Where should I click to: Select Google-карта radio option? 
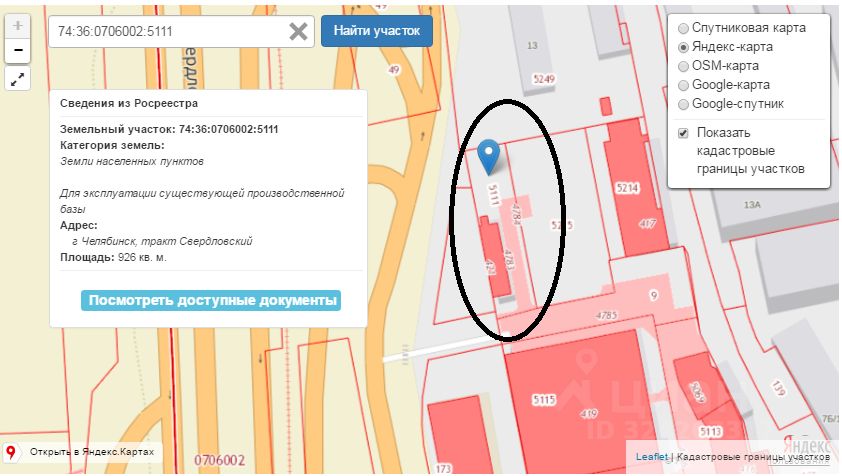pos(683,85)
